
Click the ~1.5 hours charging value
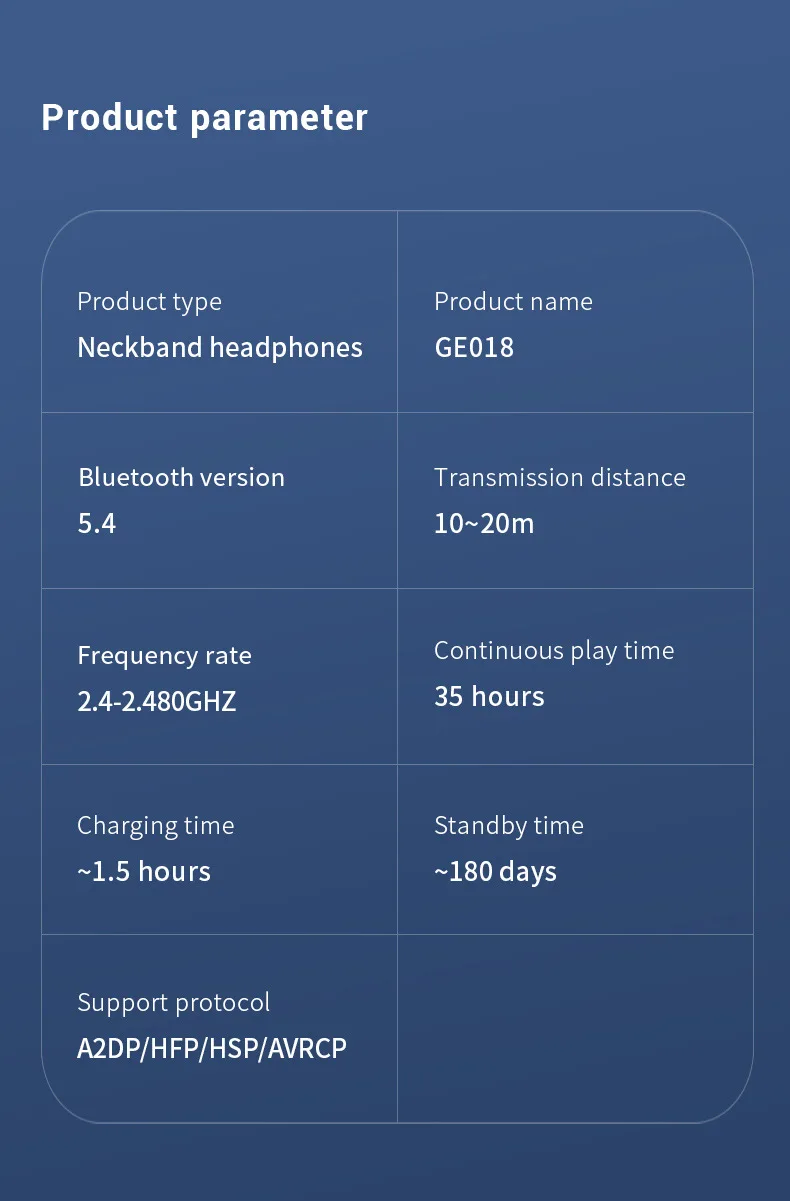144,871
